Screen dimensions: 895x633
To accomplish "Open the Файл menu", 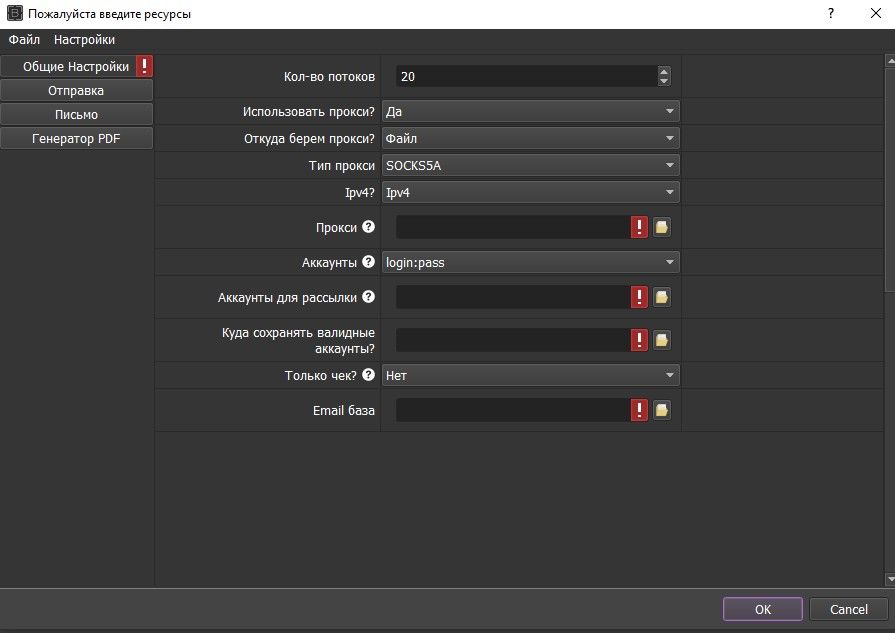I will click(x=22, y=39).
